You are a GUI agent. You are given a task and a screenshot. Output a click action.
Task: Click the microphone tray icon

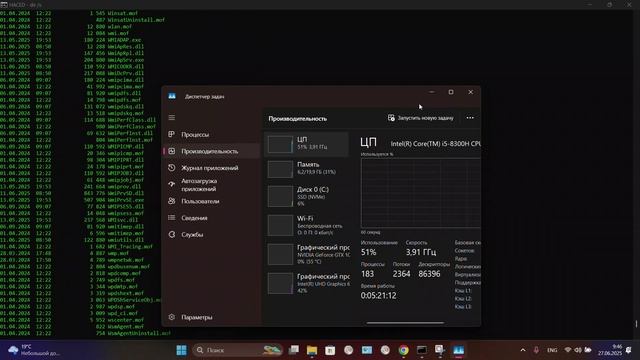[x=536, y=350]
